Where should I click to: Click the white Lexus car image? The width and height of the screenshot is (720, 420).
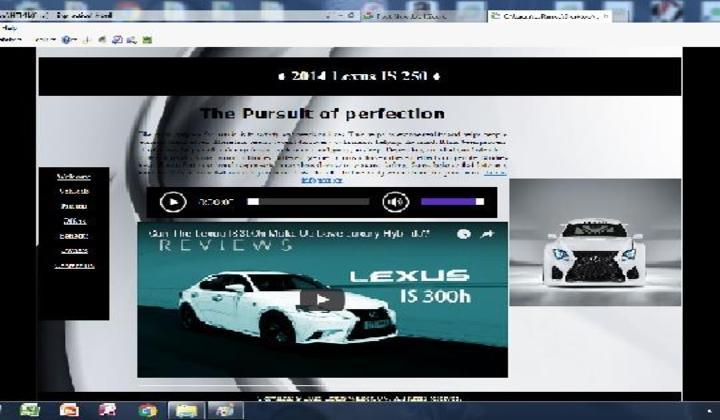click(595, 242)
